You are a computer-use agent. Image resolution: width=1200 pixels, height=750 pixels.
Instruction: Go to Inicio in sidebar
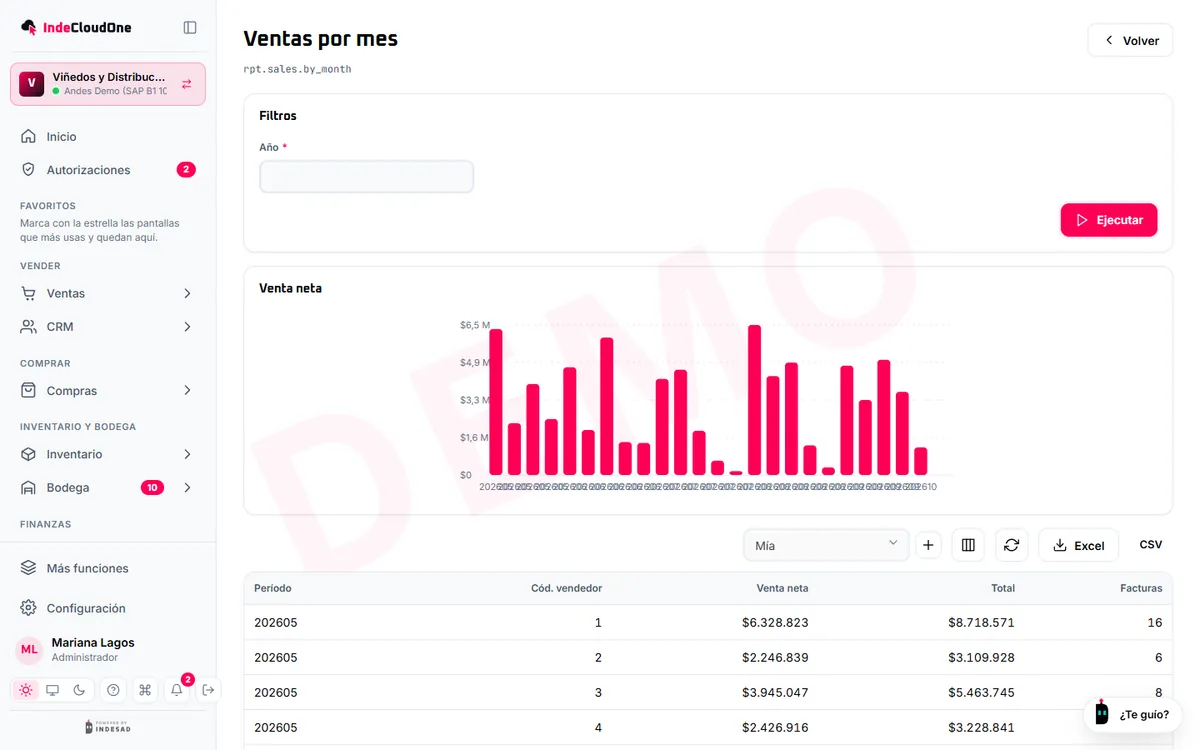(x=108, y=137)
